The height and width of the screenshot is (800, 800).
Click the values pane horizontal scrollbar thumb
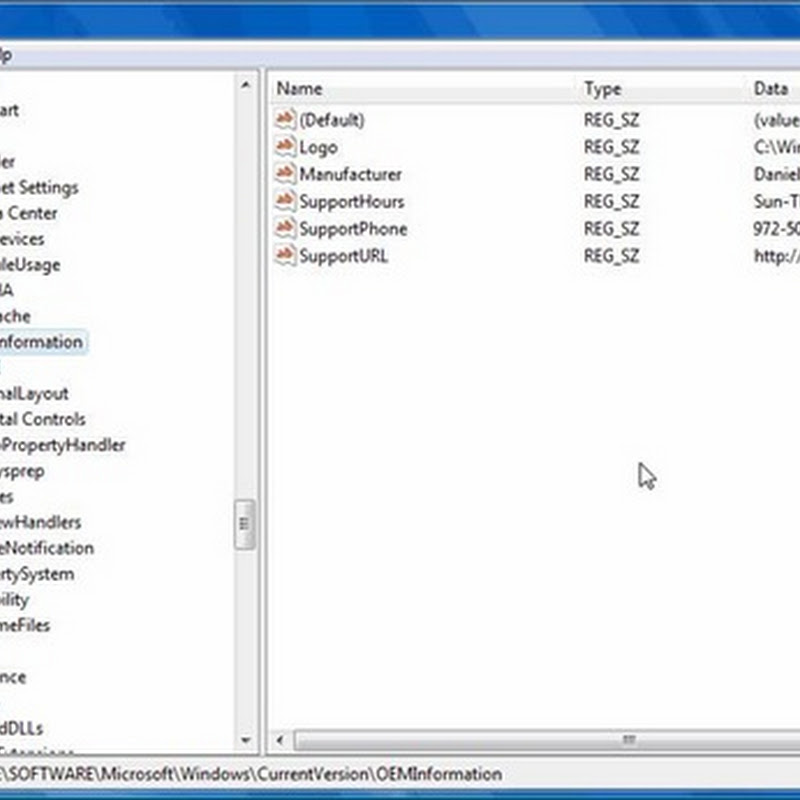[x=547, y=740]
